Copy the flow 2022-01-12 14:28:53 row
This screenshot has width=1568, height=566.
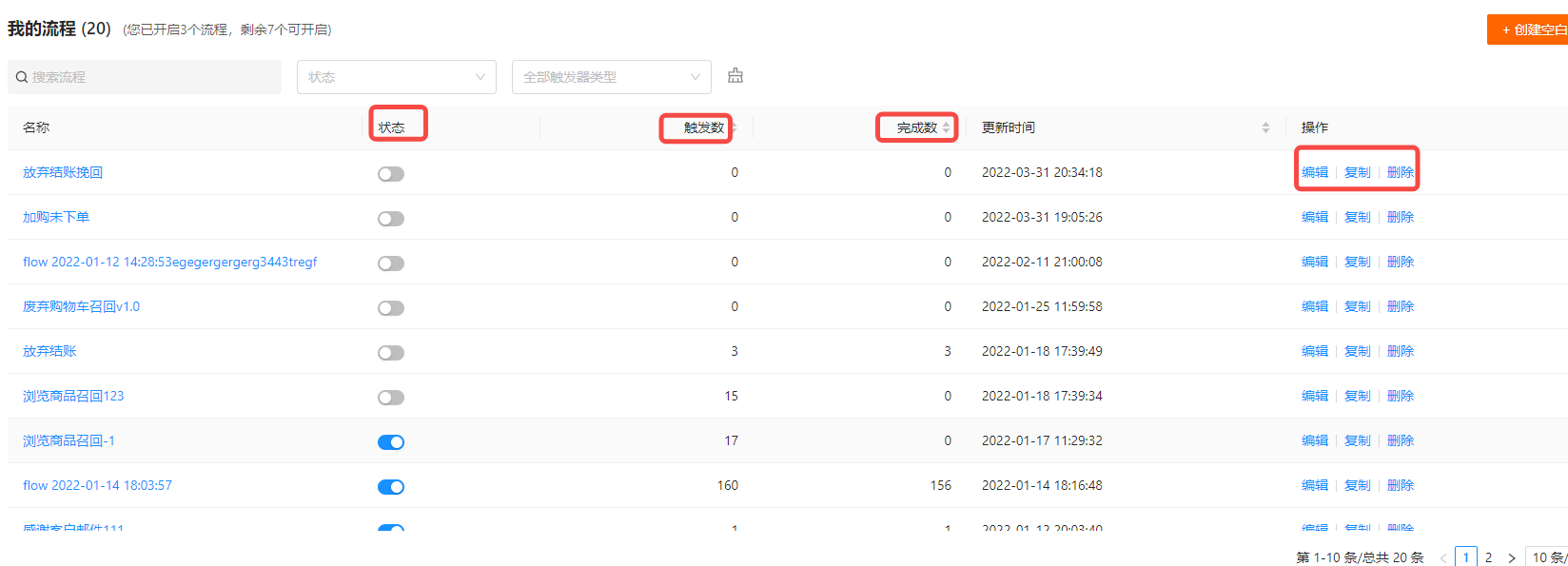pos(1358,262)
